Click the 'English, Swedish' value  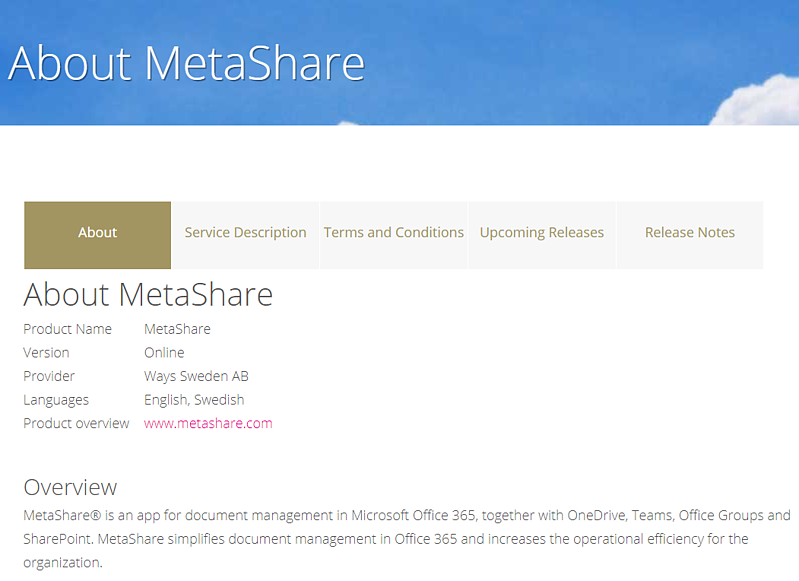coord(194,400)
